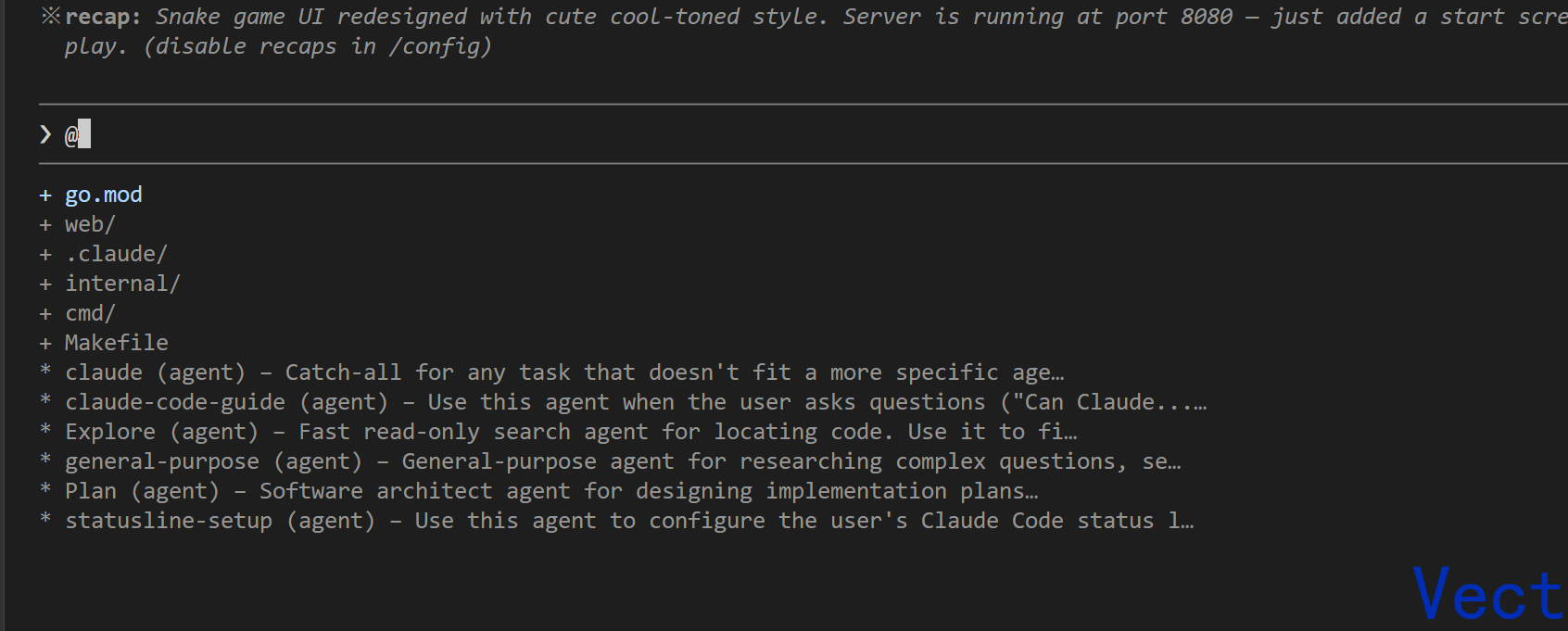Click the blue Vect watermark text
Screen dimensions: 1568x631
pyautogui.click(x=1488, y=594)
